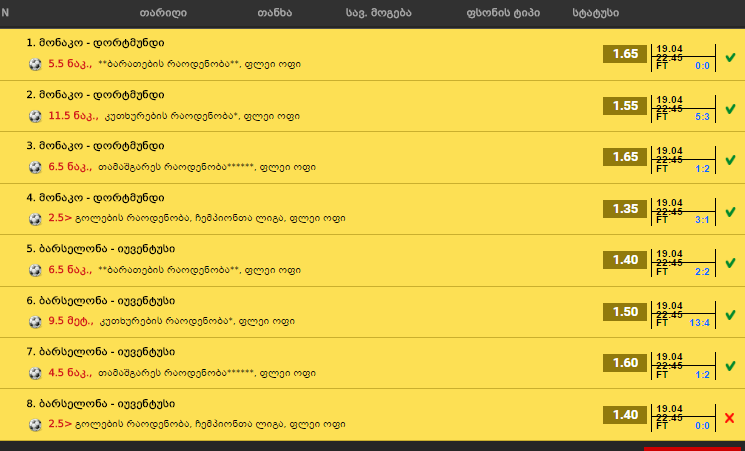Image resolution: width=745 pixels, height=451 pixels.
Task: Click 'კუთხურების რაოდენობა*' description in row 2
Action: (x=171, y=115)
